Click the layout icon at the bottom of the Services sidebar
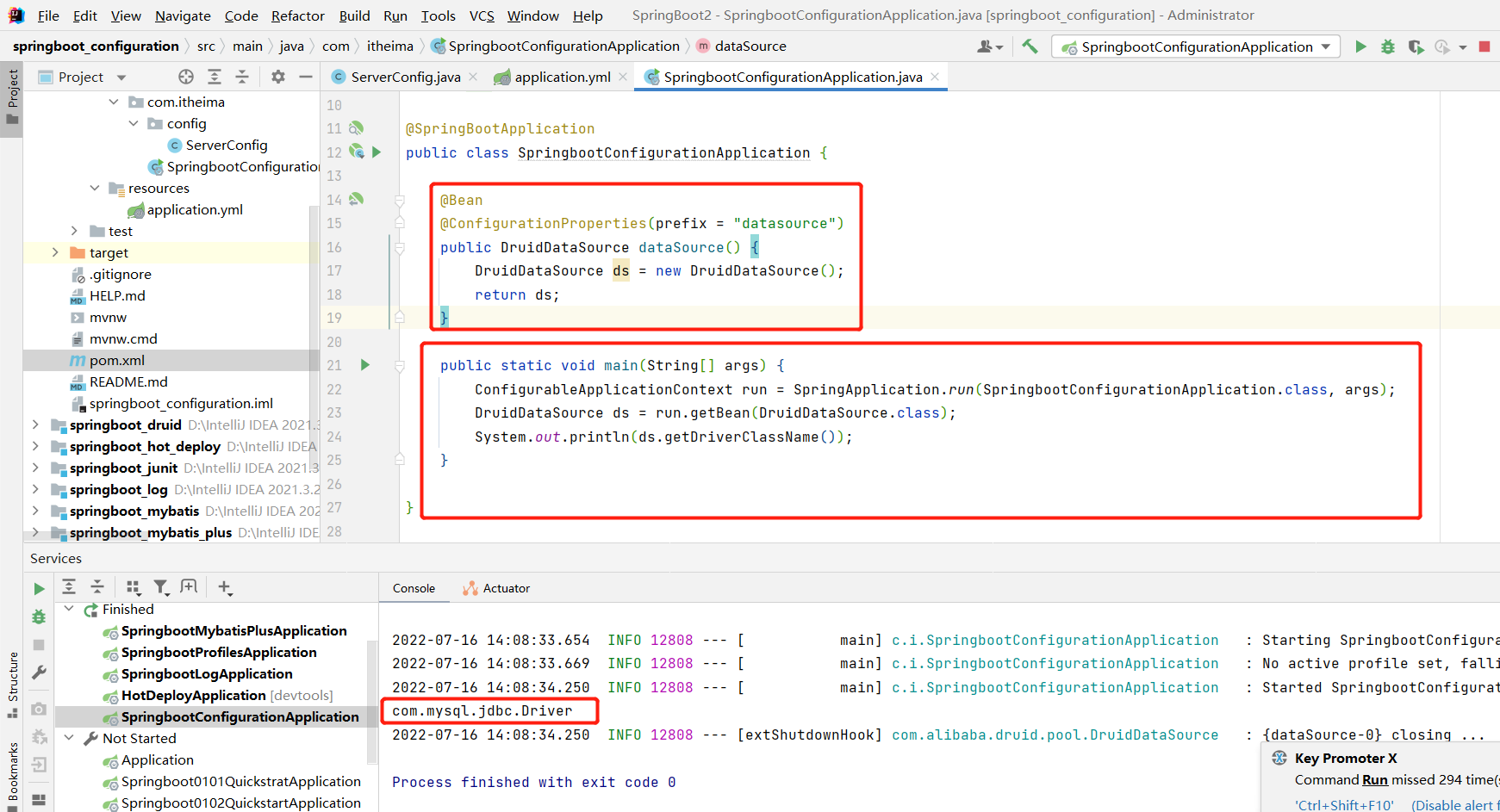 [39, 799]
